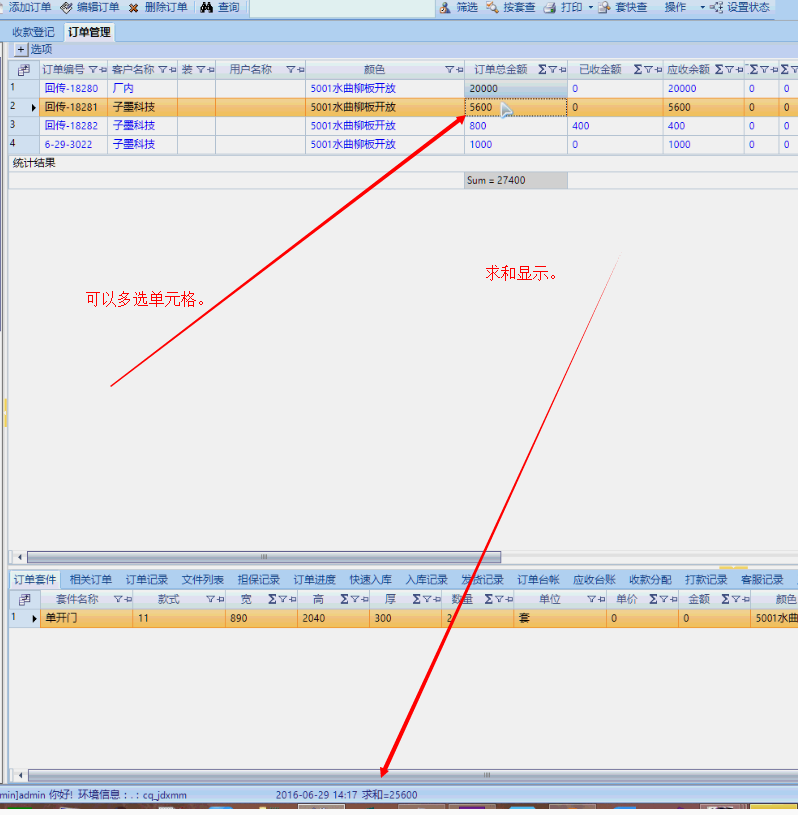Click the 删除订单 delete X icon
This screenshot has height=815, width=798.
[133, 7]
